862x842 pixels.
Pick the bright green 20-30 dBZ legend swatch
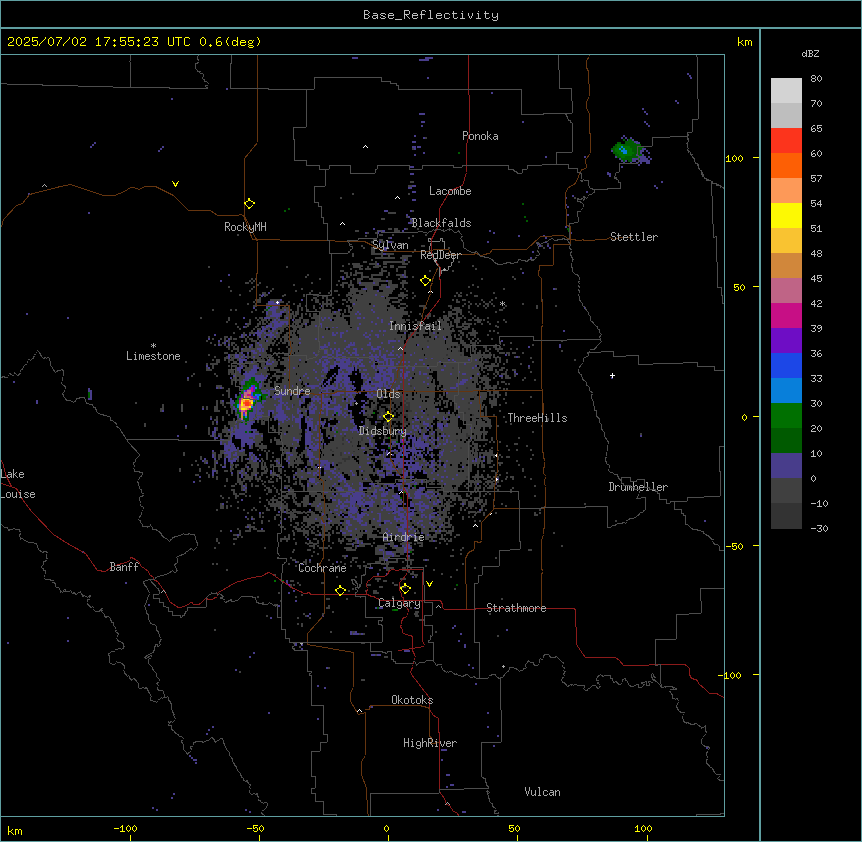[786, 416]
